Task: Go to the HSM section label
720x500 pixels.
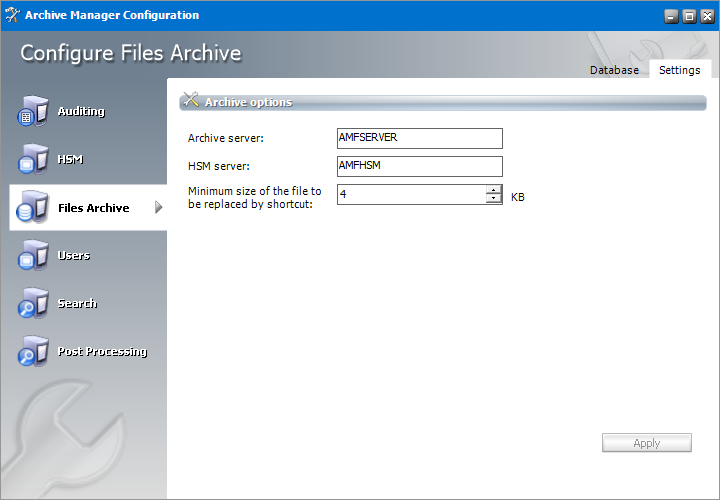Action: point(70,159)
